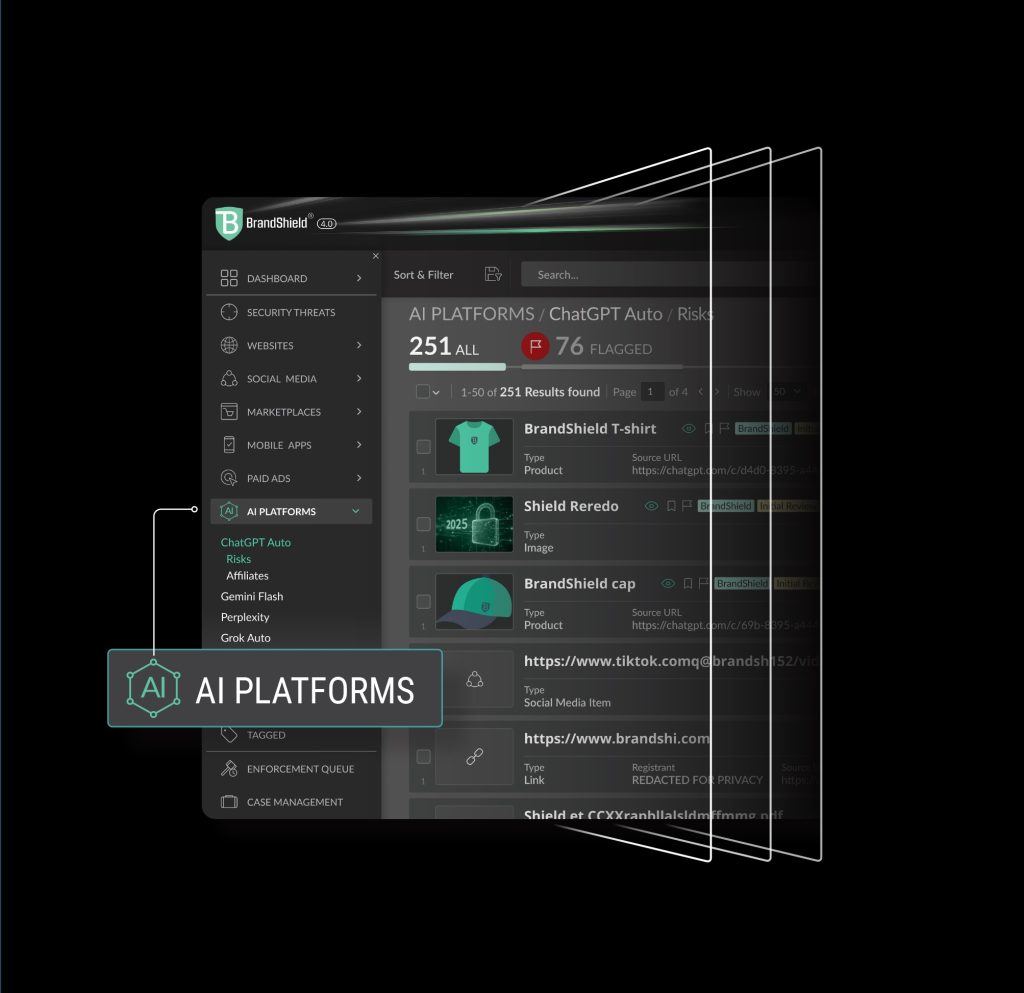1024x993 pixels.
Task: Open the Show results-per-page dropdown
Action: (x=787, y=392)
